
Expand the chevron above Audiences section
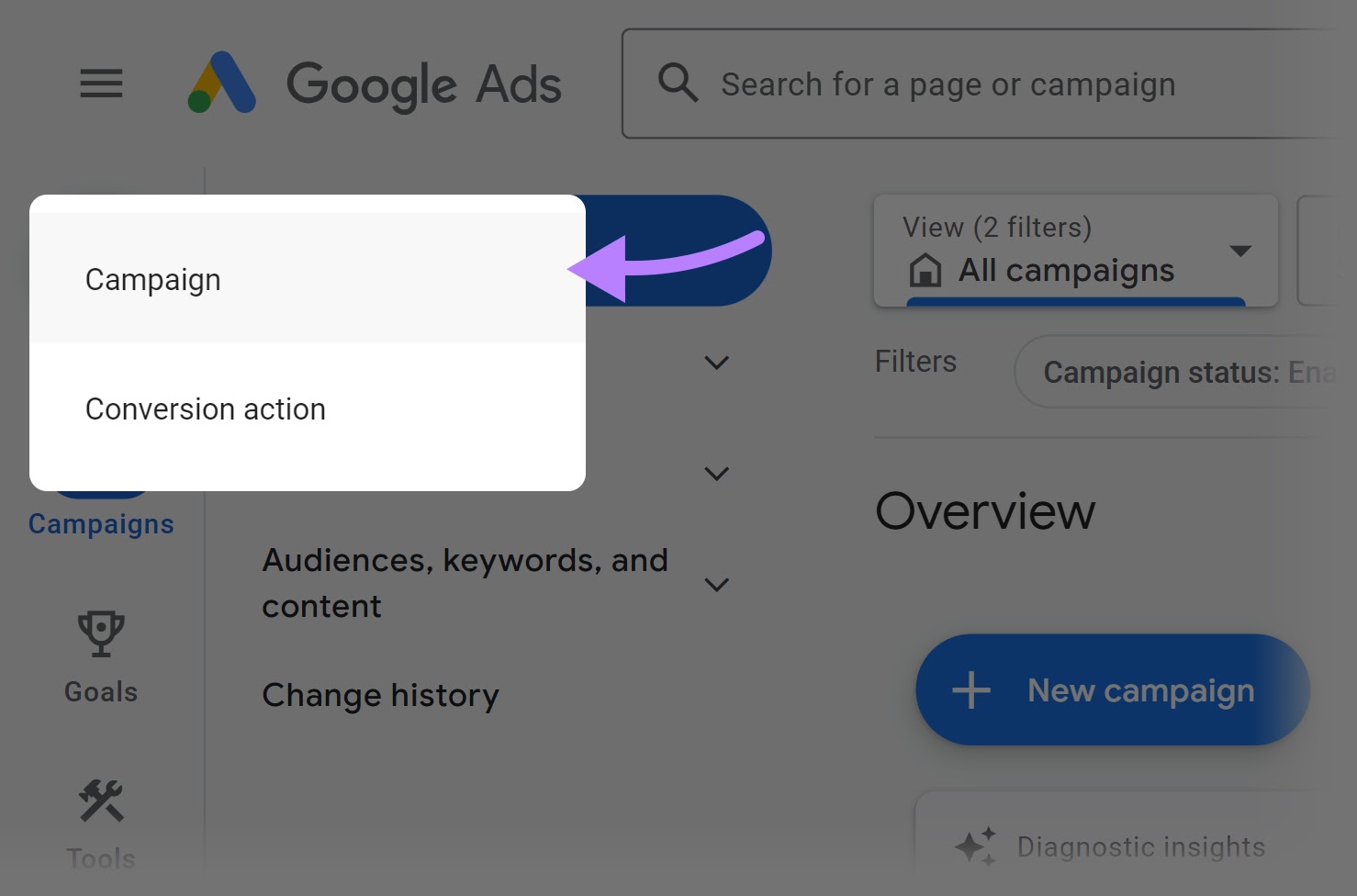[x=717, y=473]
